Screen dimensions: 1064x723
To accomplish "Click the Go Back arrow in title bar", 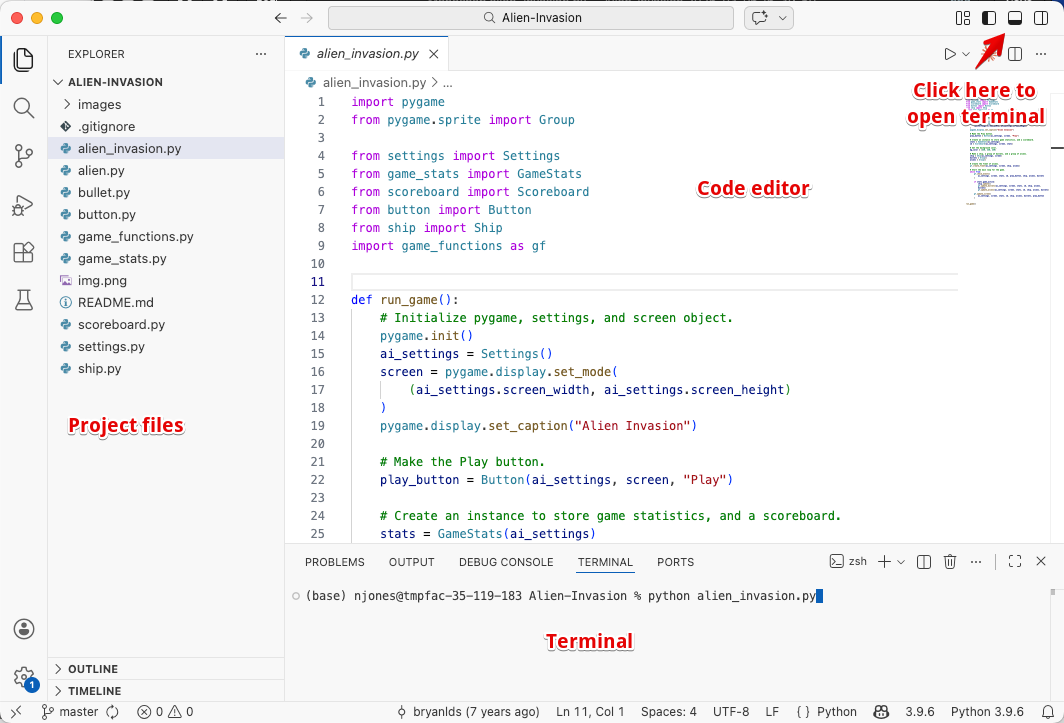I will pos(281,18).
